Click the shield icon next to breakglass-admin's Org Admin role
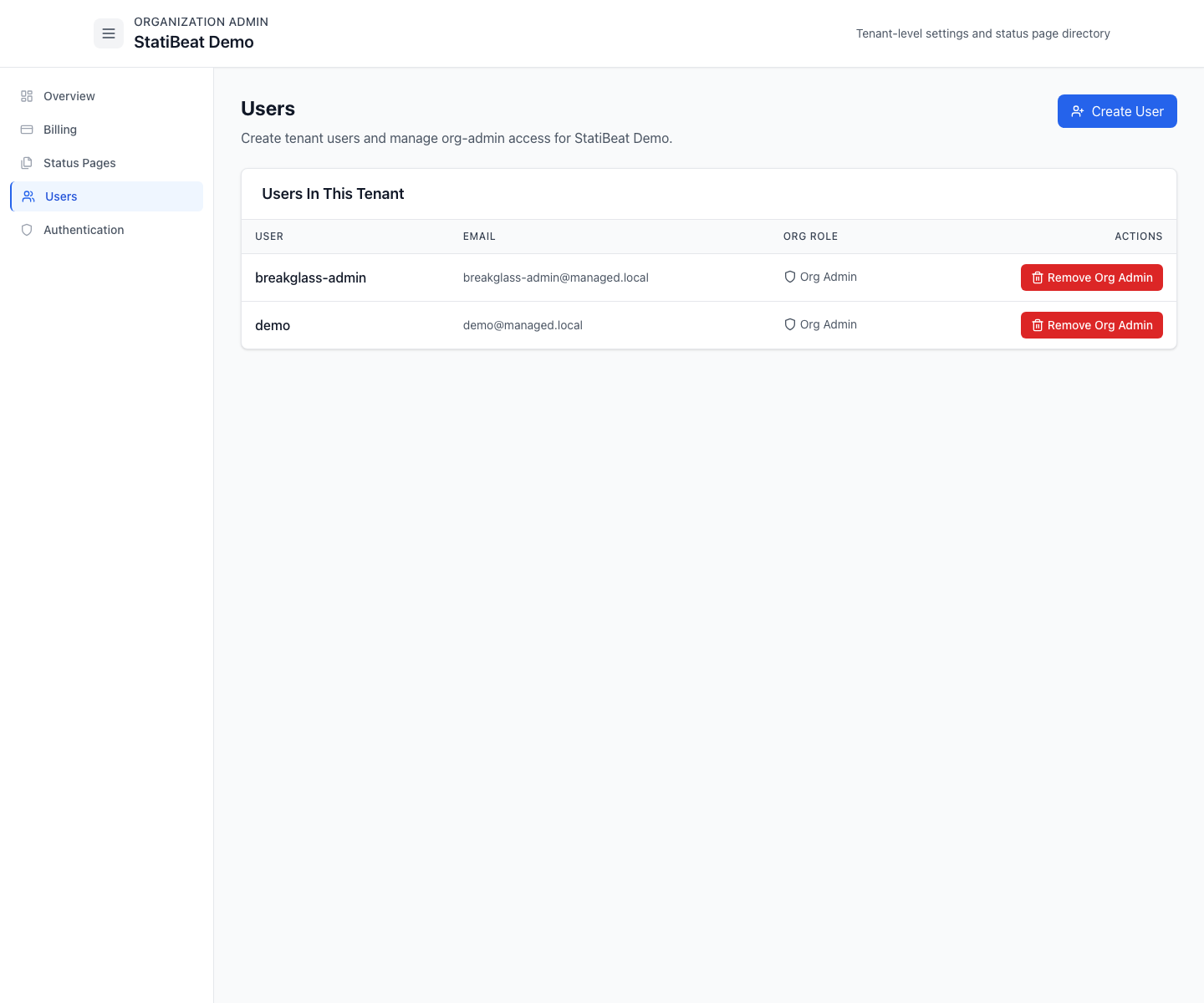The width and height of the screenshot is (1204, 1003). [790, 277]
